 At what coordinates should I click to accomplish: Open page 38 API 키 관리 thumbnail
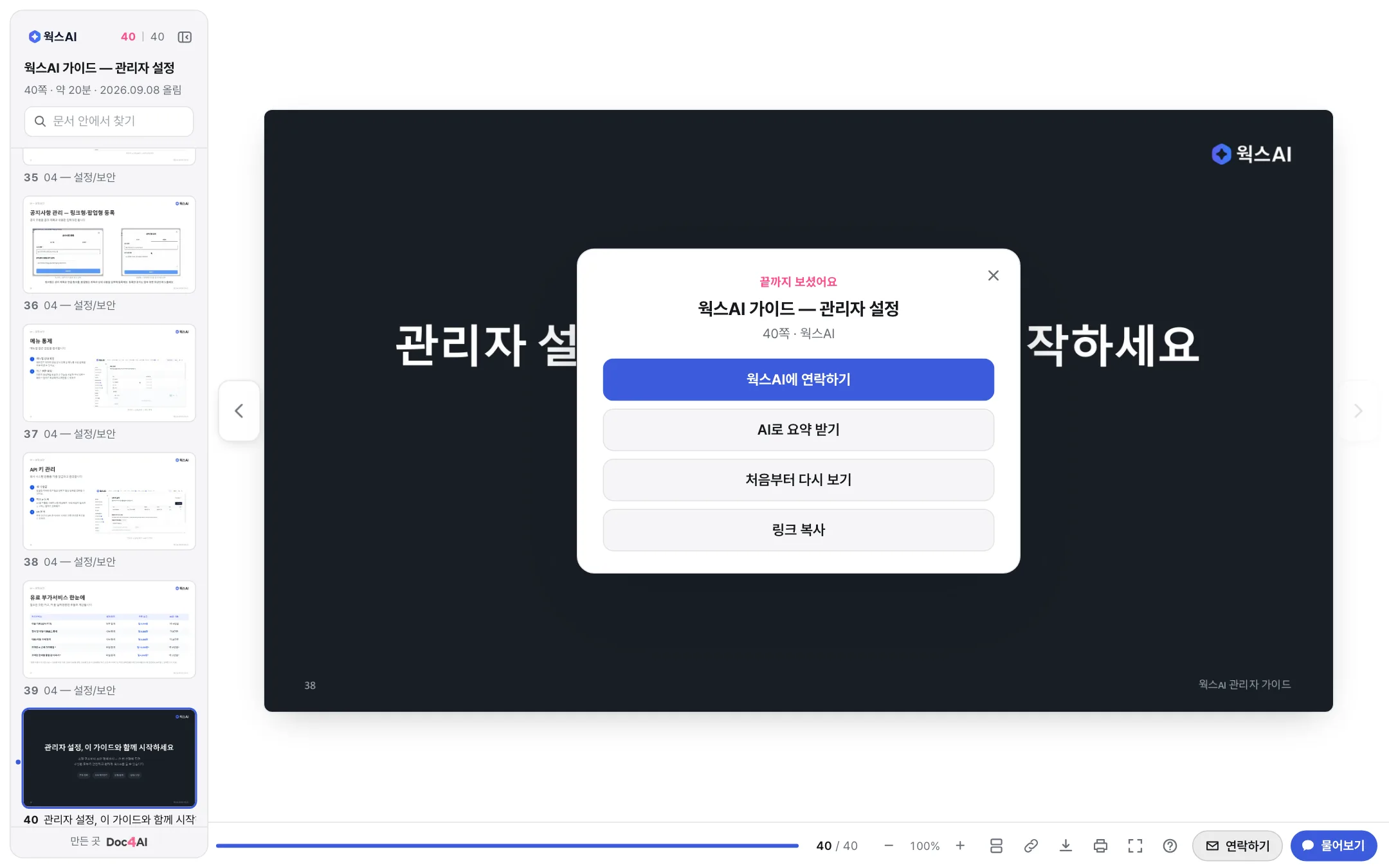[x=109, y=502]
